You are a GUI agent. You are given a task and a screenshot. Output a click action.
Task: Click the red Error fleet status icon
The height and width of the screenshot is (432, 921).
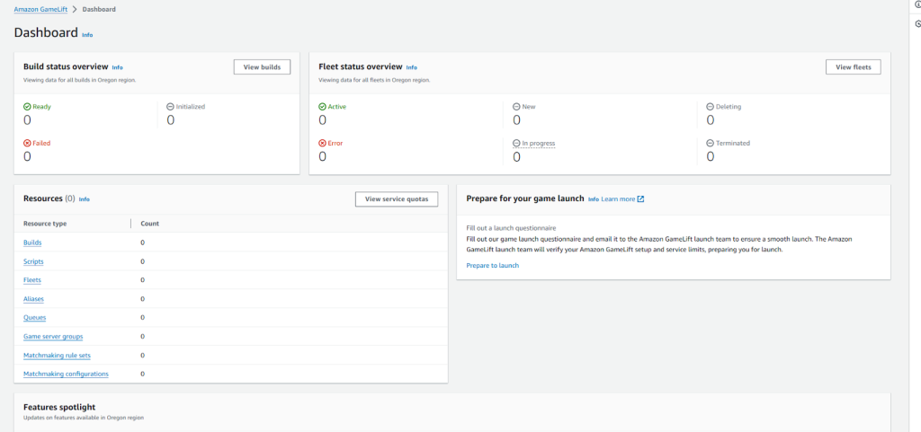coord(322,143)
